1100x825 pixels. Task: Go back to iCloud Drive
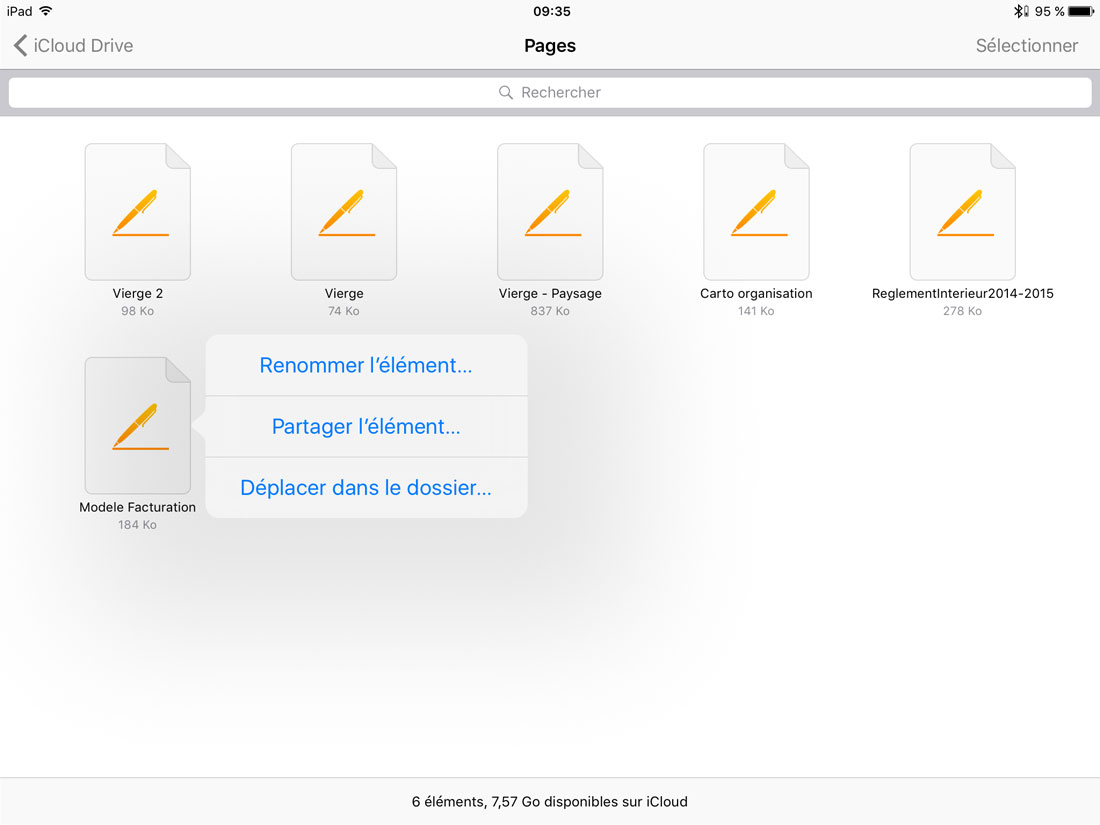click(73, 46)
